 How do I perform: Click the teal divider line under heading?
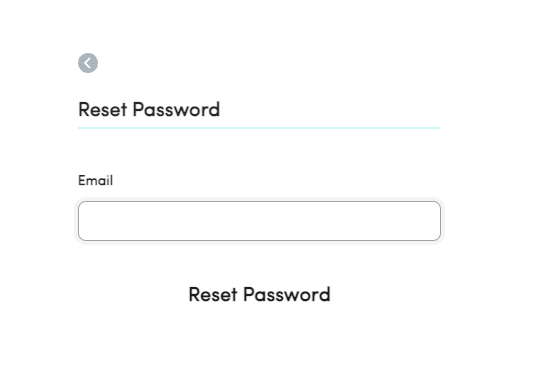click(259, 128)
